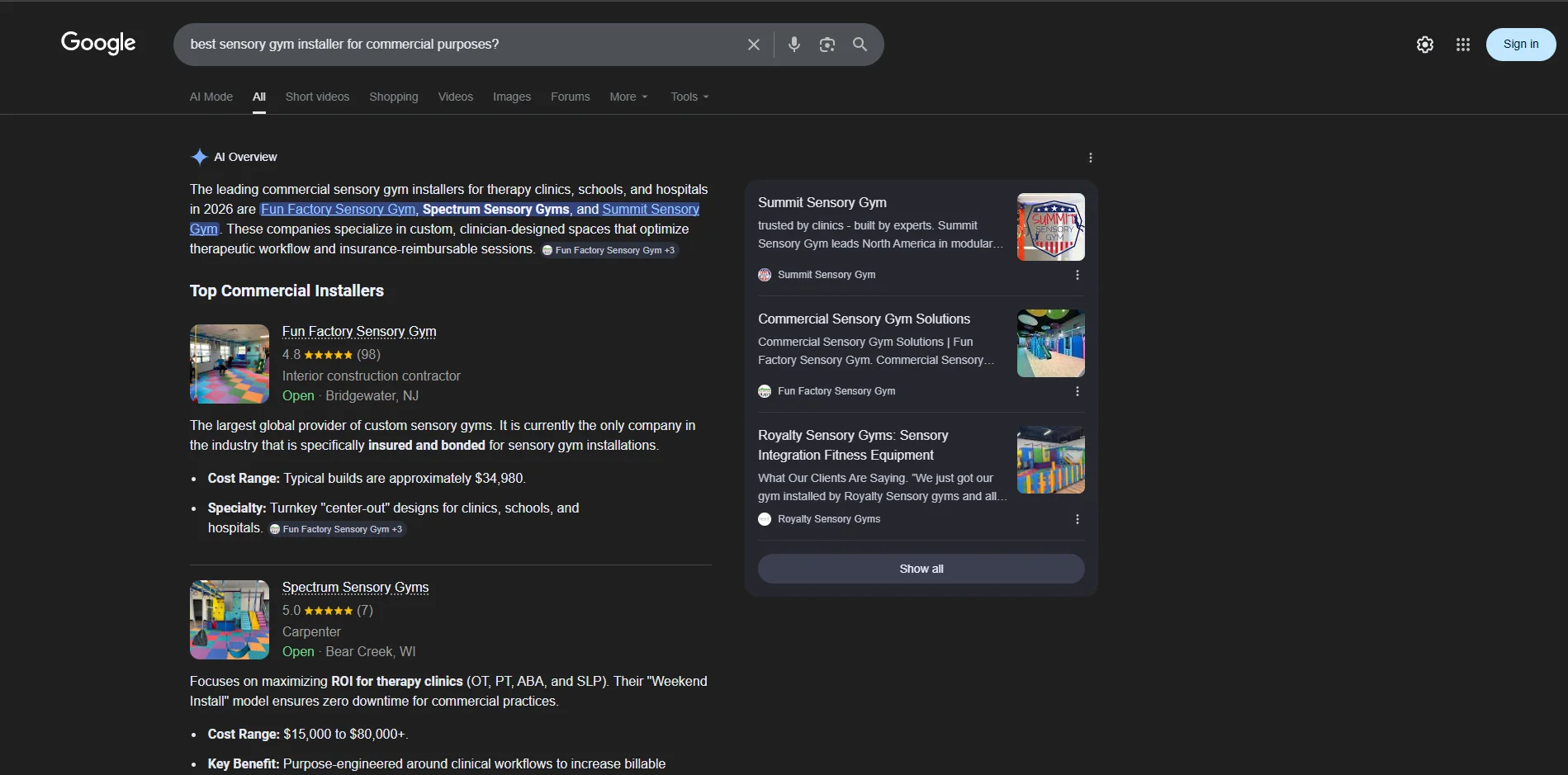Screen dimensions: 1568x775
Task: Open three-dot menu on Fun Factory source card
Action: tap(1077, 391)
